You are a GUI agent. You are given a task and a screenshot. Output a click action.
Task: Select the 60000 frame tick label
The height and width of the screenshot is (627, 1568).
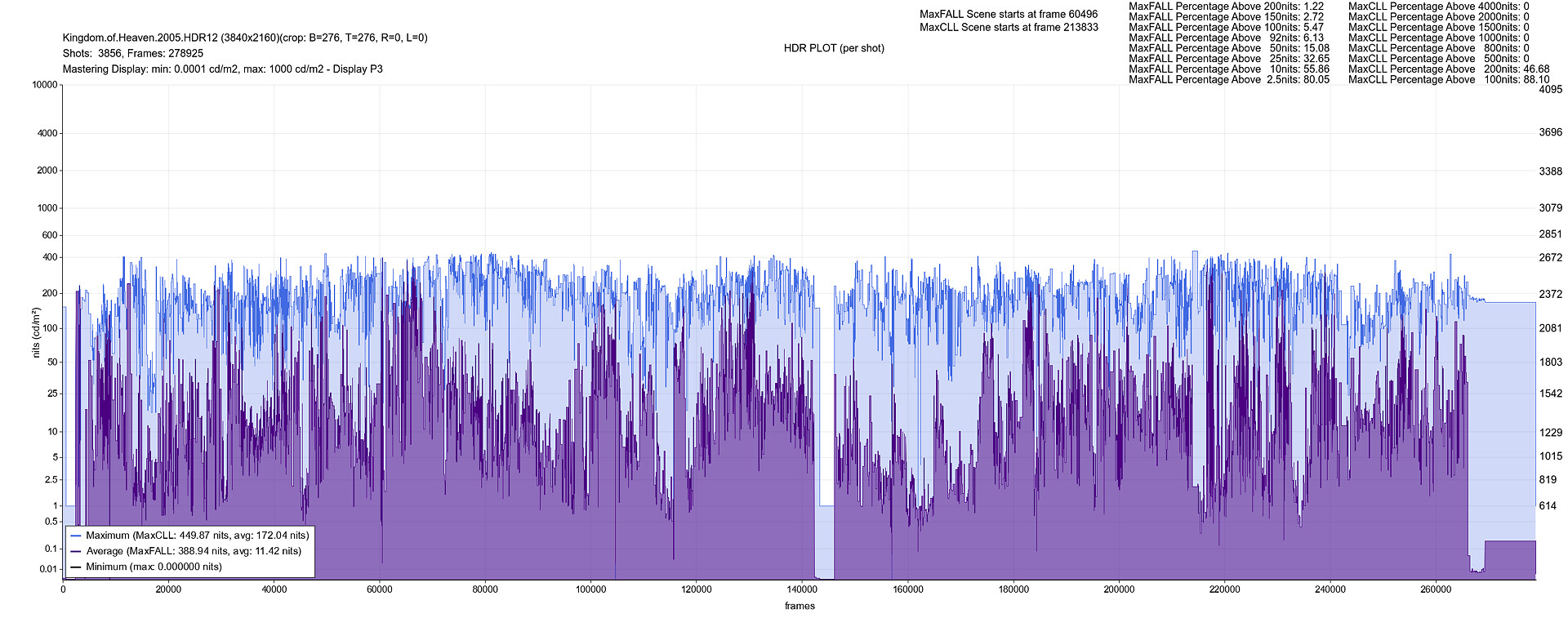(x=380, y=589)
